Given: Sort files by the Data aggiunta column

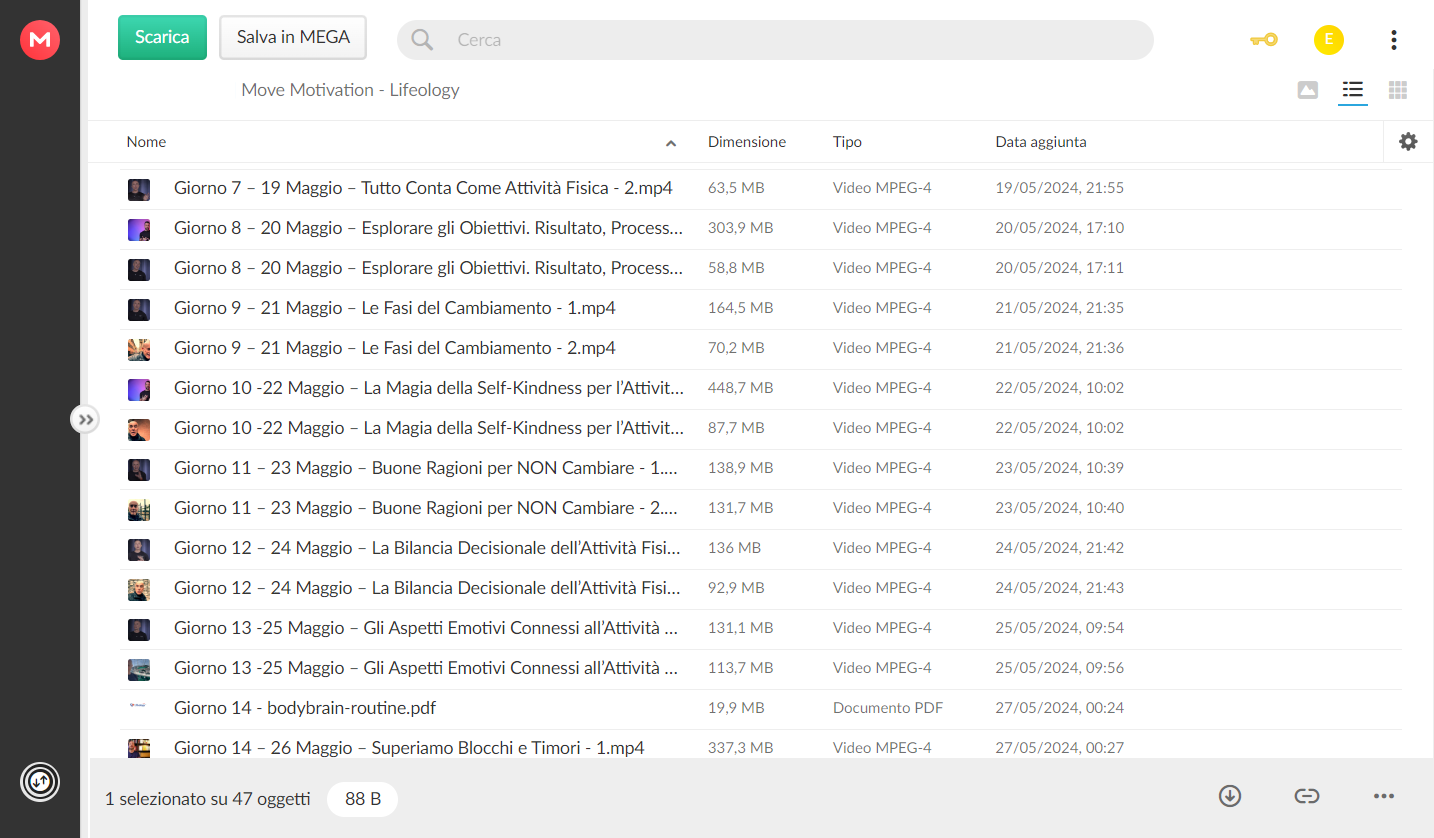Looking at the screenshot, I should coord(1041,142).
